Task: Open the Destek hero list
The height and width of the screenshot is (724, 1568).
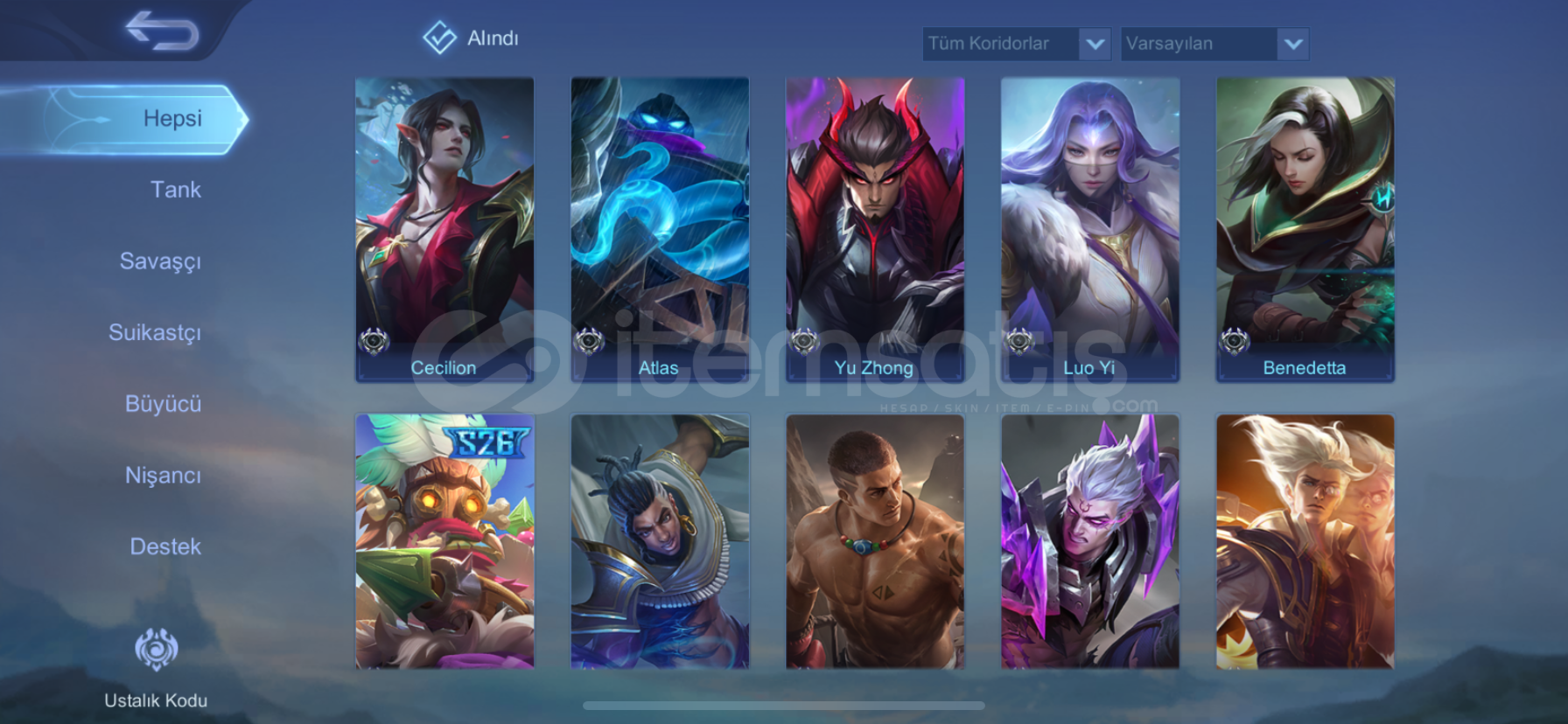Action: coord(165,546)
